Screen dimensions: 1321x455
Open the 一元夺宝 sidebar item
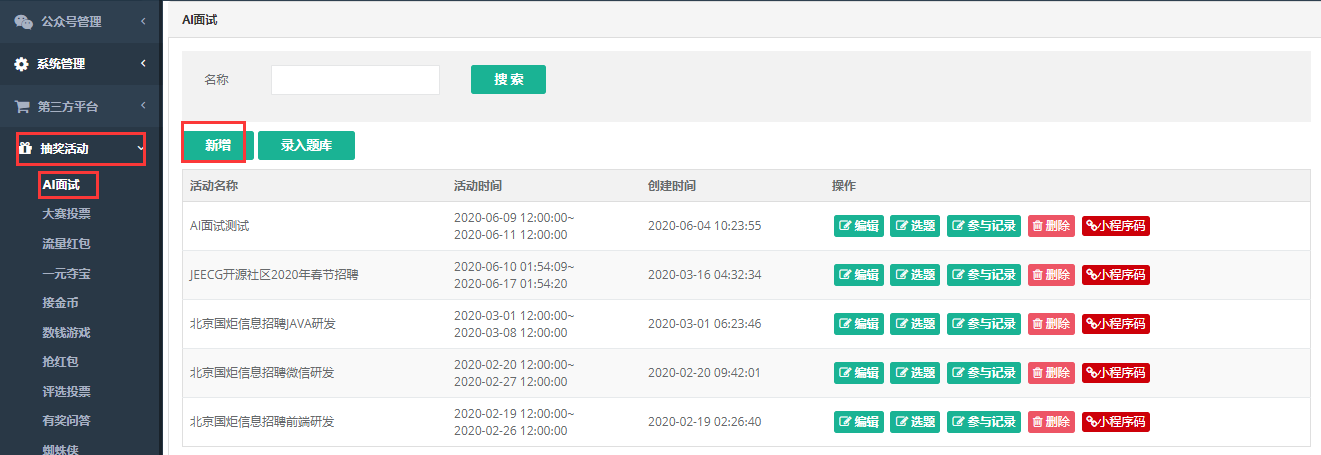[x=66, y=273]
